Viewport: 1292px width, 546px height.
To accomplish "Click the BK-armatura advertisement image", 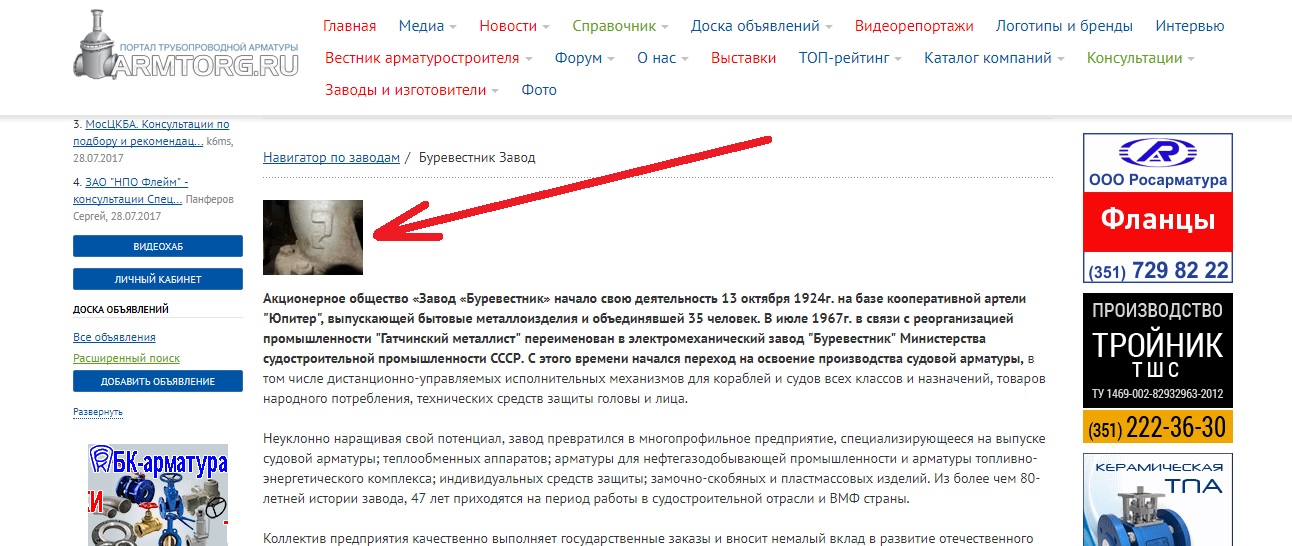I will [x=158, y=493].
